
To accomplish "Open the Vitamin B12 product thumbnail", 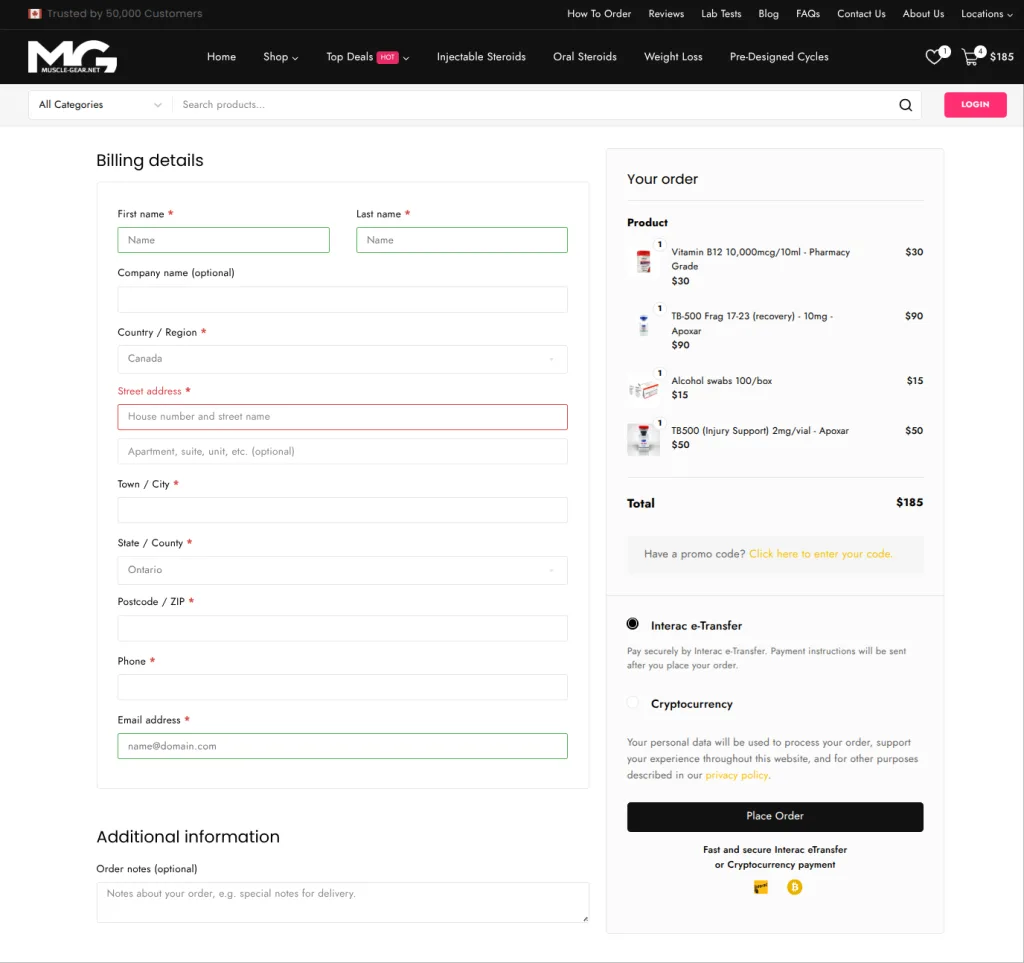I will click(x=643, y=261).
